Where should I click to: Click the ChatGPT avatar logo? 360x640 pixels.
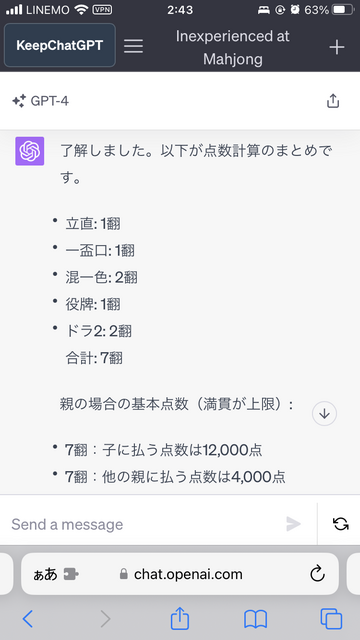tap(29, 151)
